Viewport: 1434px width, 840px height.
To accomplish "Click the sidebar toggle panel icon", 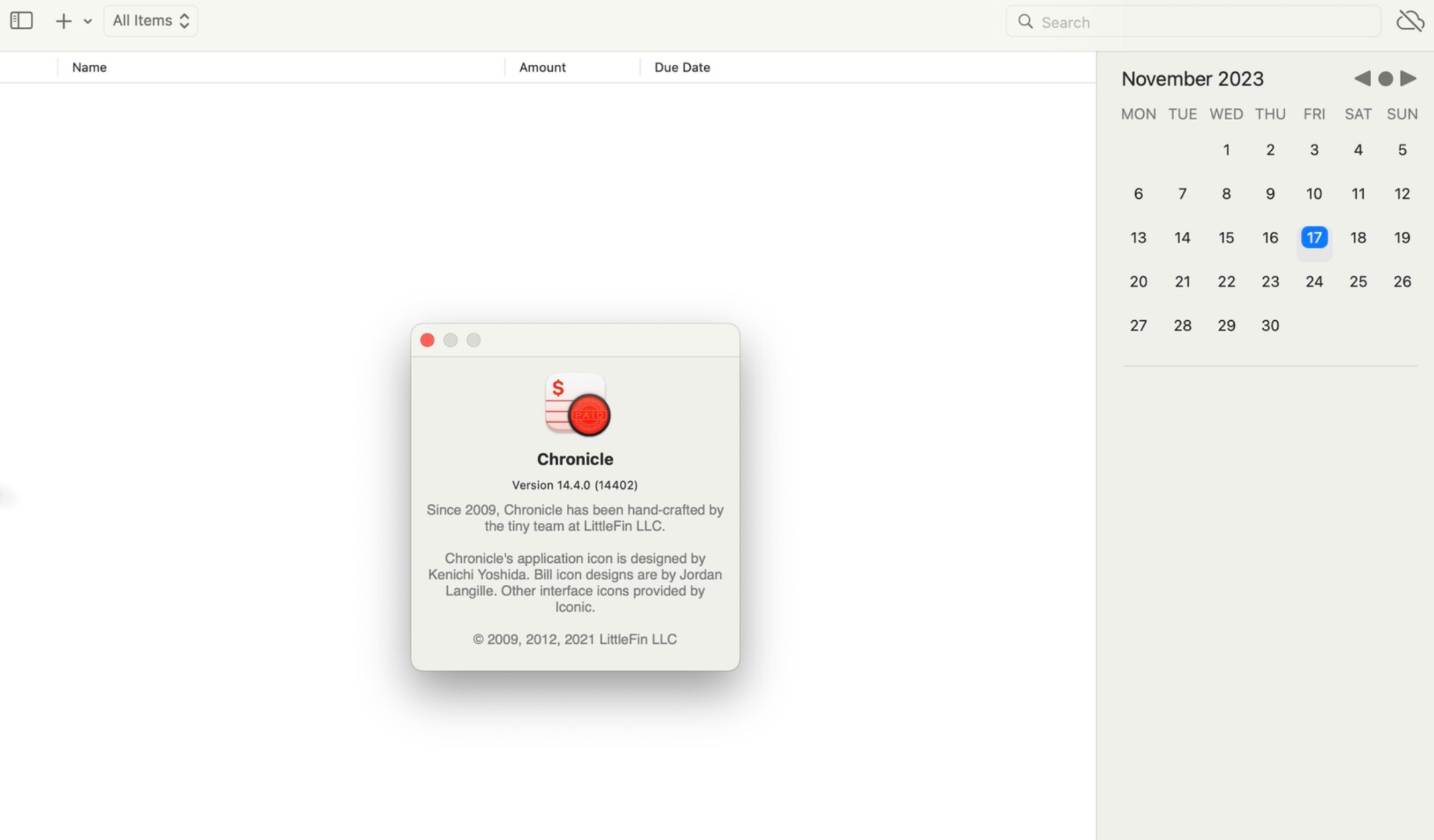I will point(22,22).
